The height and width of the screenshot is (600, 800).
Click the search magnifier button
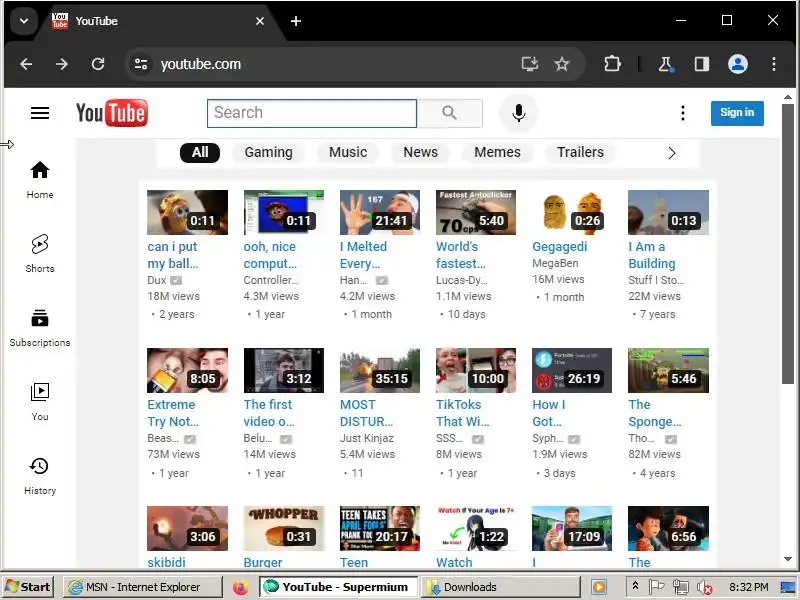(449, 113)
